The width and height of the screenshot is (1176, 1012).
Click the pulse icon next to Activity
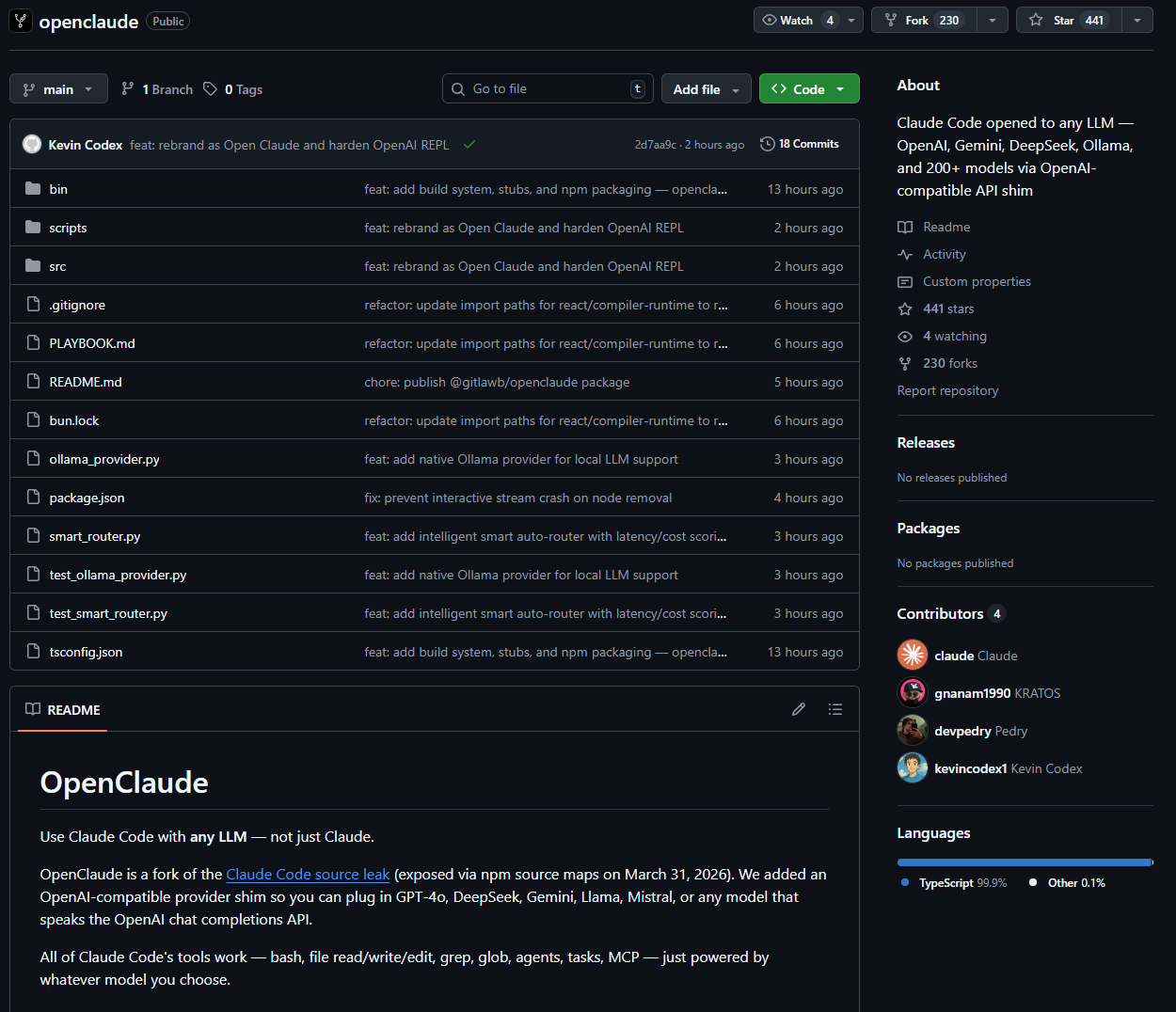tap(905, 254)
